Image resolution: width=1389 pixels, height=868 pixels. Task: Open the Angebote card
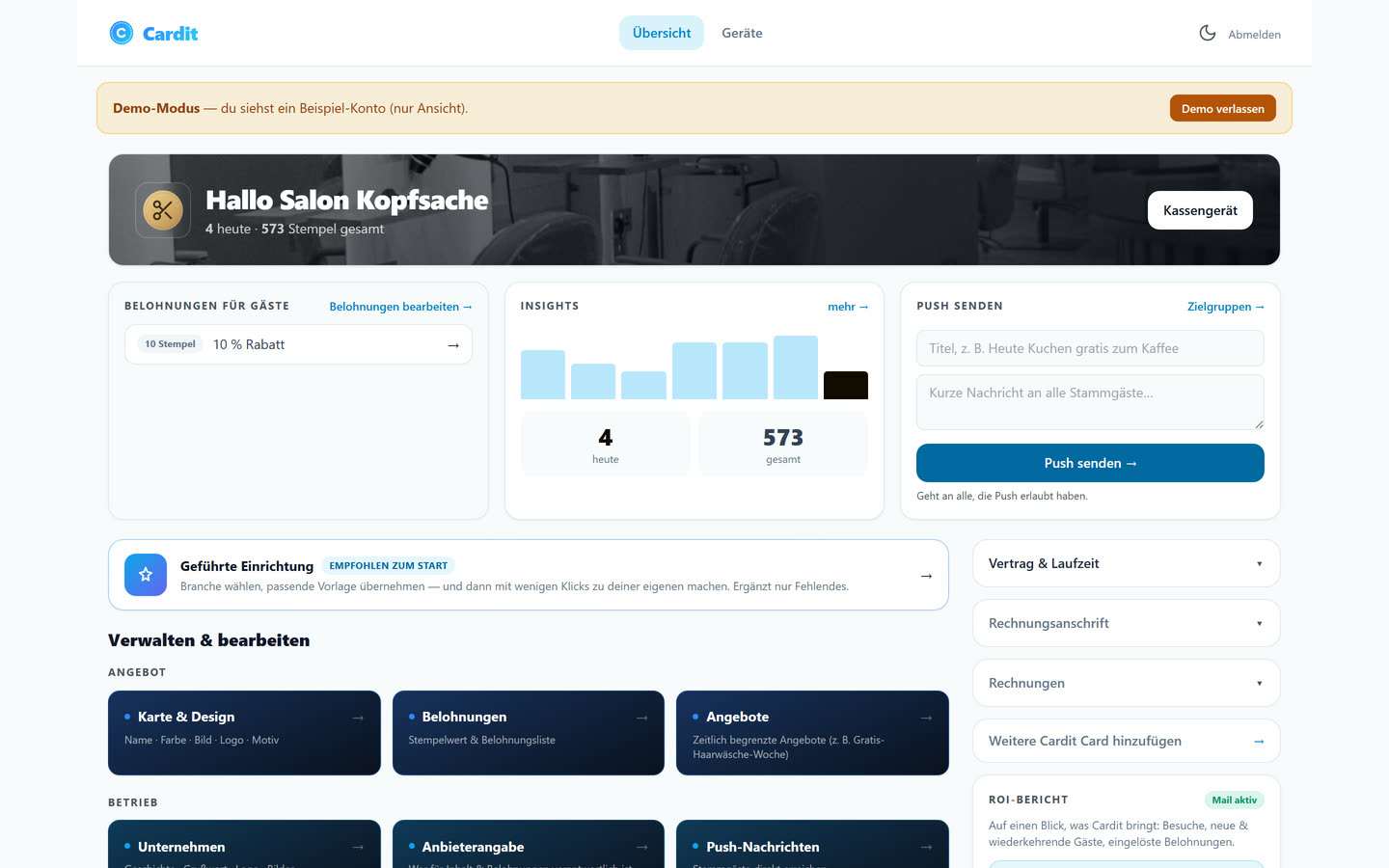[x=812, y=733]
